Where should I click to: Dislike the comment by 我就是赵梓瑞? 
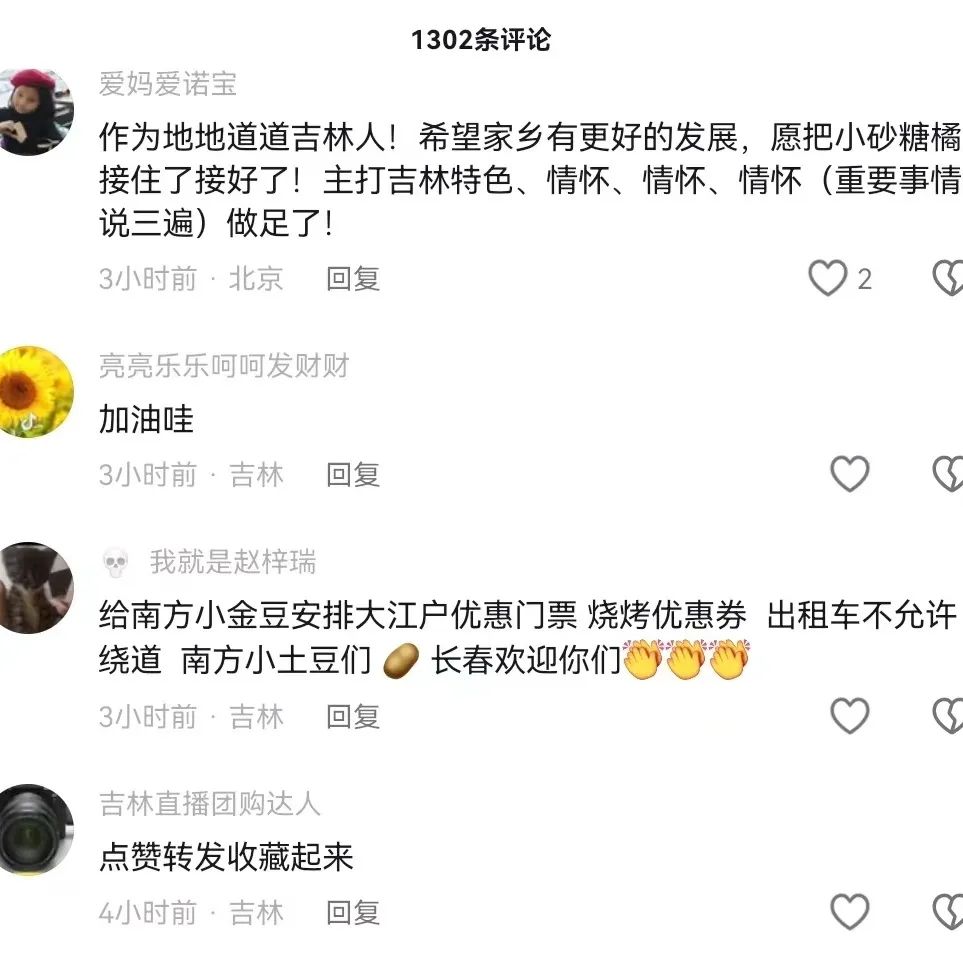click(x=948, y=715)
